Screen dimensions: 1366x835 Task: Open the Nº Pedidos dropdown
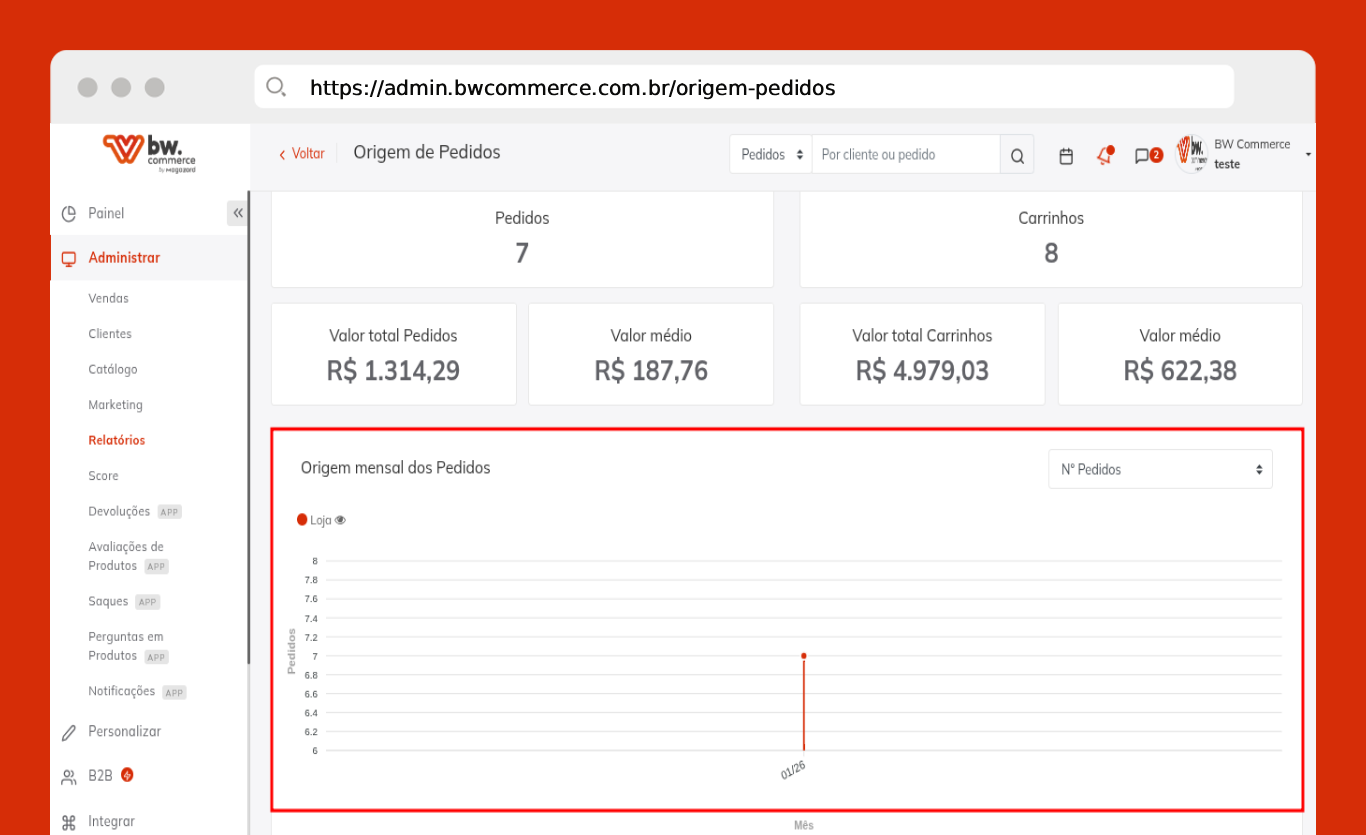(x=1160, y=469)
